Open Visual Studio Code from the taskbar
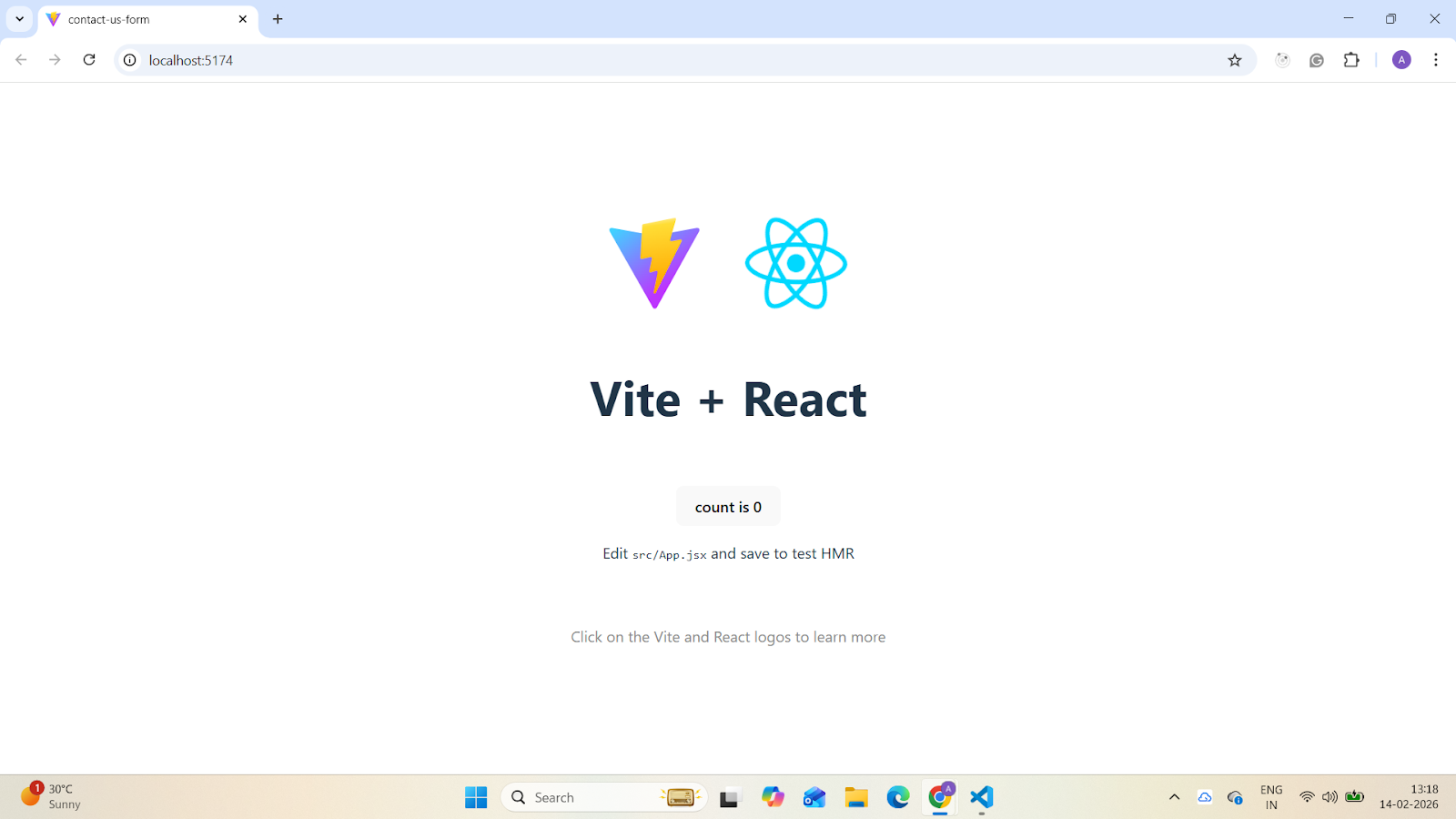The image size is (1456, 819). [x=981, y=797]
